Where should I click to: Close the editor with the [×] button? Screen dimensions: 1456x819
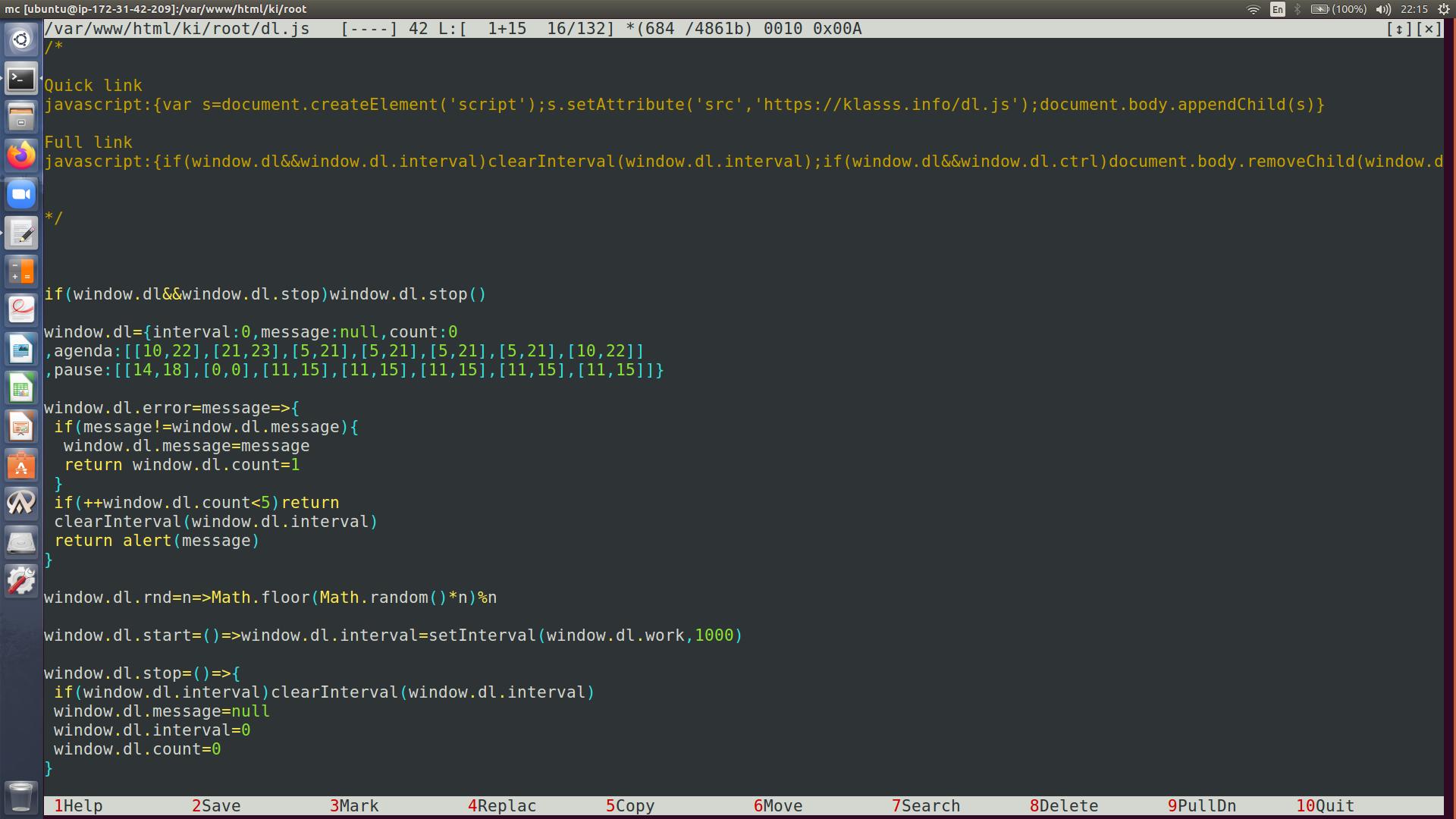[1429, 29]
